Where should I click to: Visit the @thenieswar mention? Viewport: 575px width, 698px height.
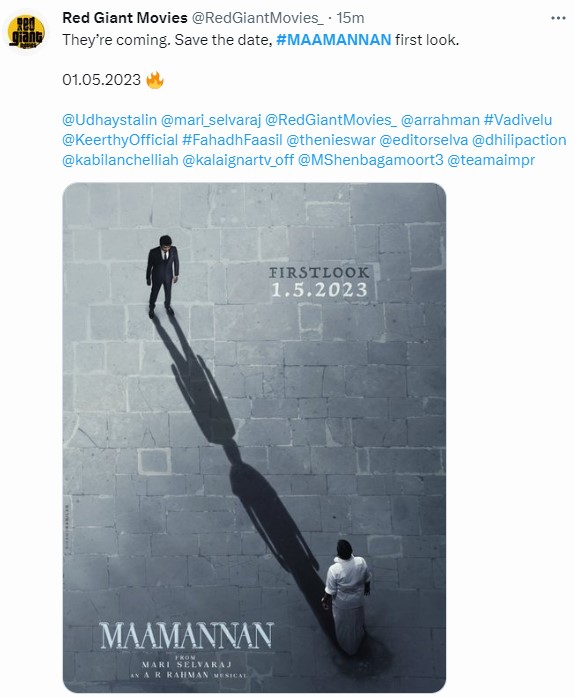coord(331,140)
